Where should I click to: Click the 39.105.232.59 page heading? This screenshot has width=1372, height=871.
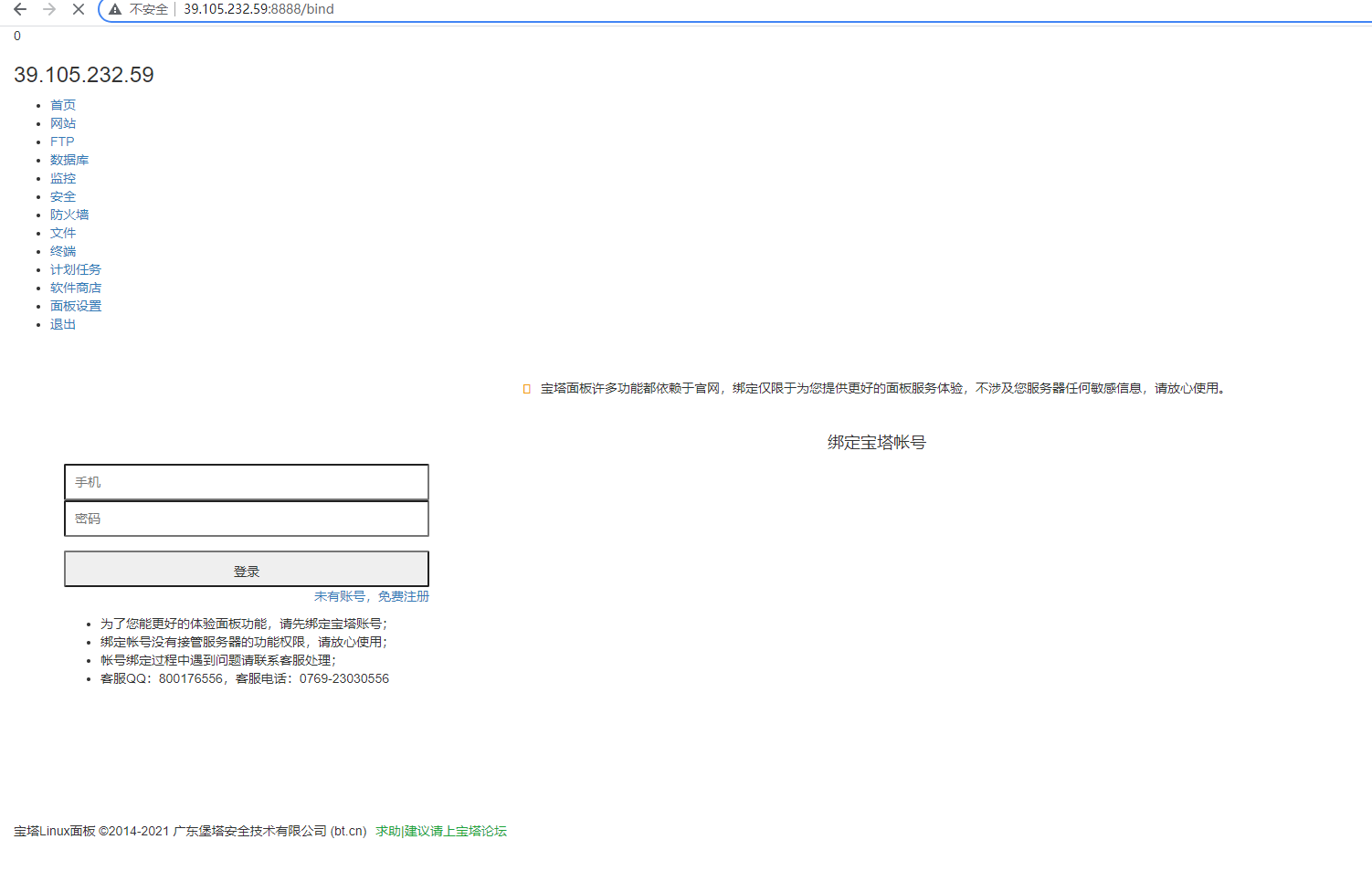click(x=84, y=75)
